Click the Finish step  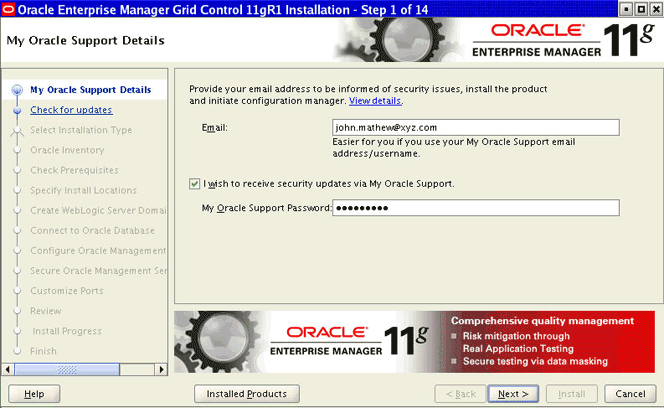43,351
